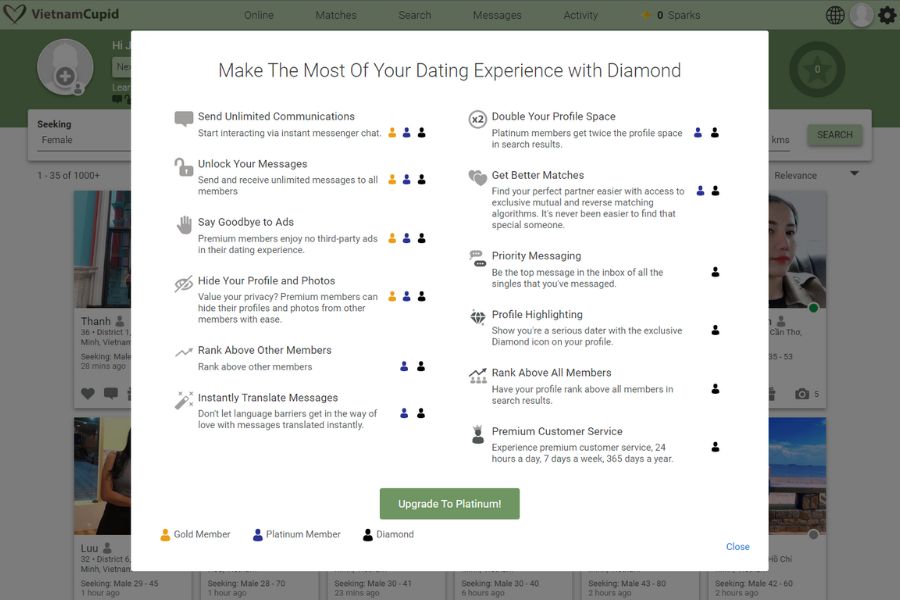900x600 pixels.
Task: Click the VietnamCupid heart logo
Action: tap(14, 15)
